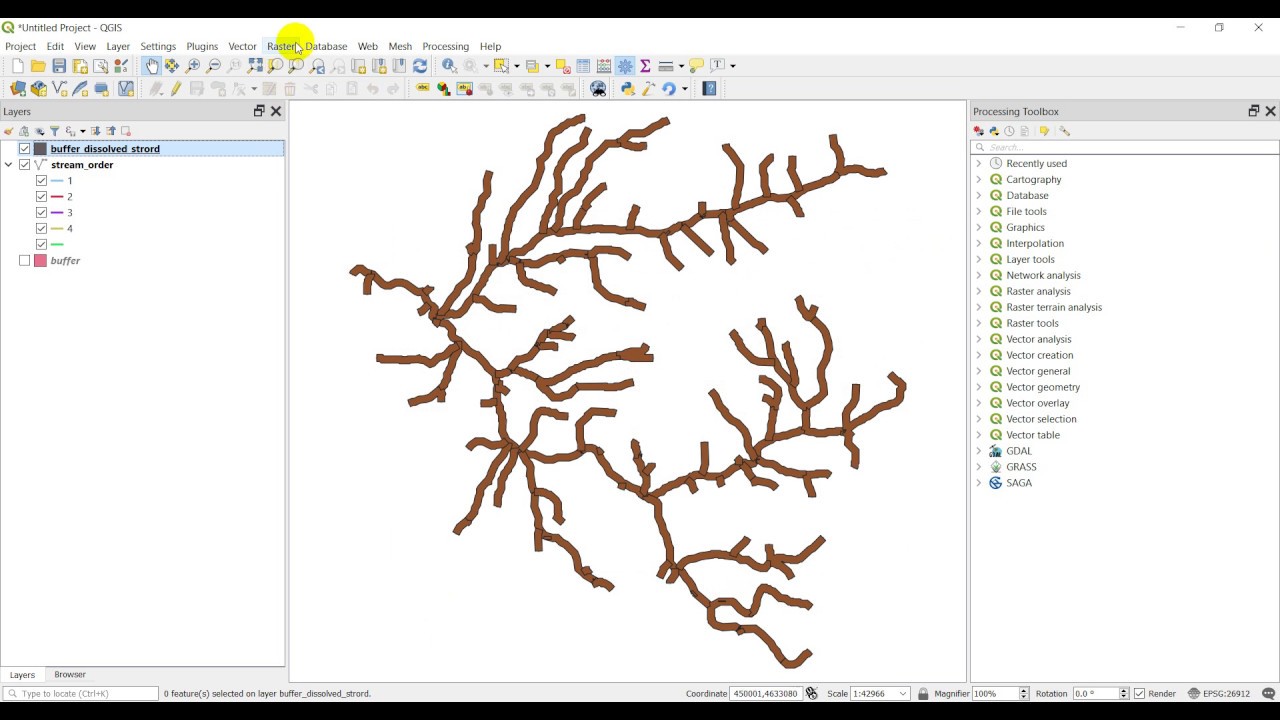The image size is (1280, 720).
Task: Uncheck the stream_order layer checkbox
Action: click(25, 165)
